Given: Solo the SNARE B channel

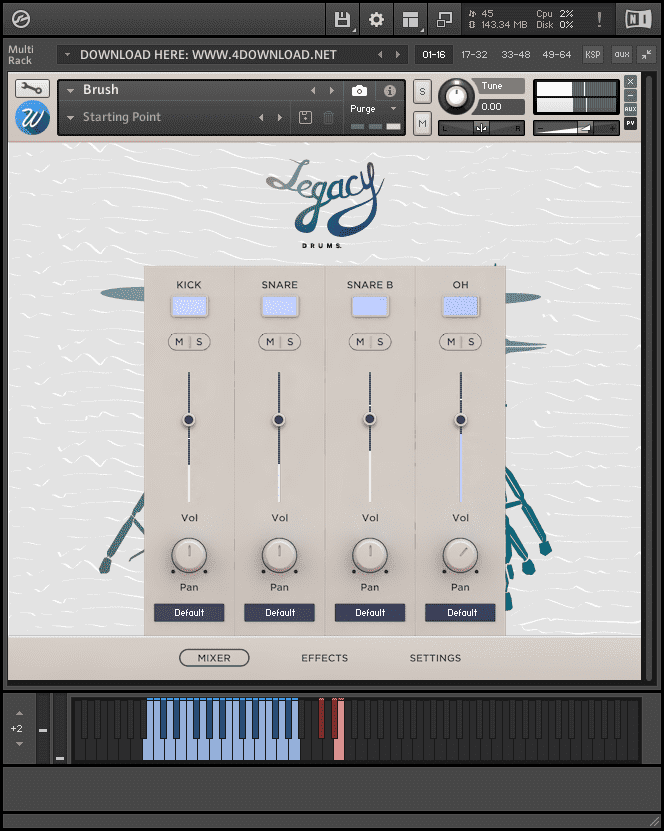Looking at the screenshot, I should (x=380, y=342).
